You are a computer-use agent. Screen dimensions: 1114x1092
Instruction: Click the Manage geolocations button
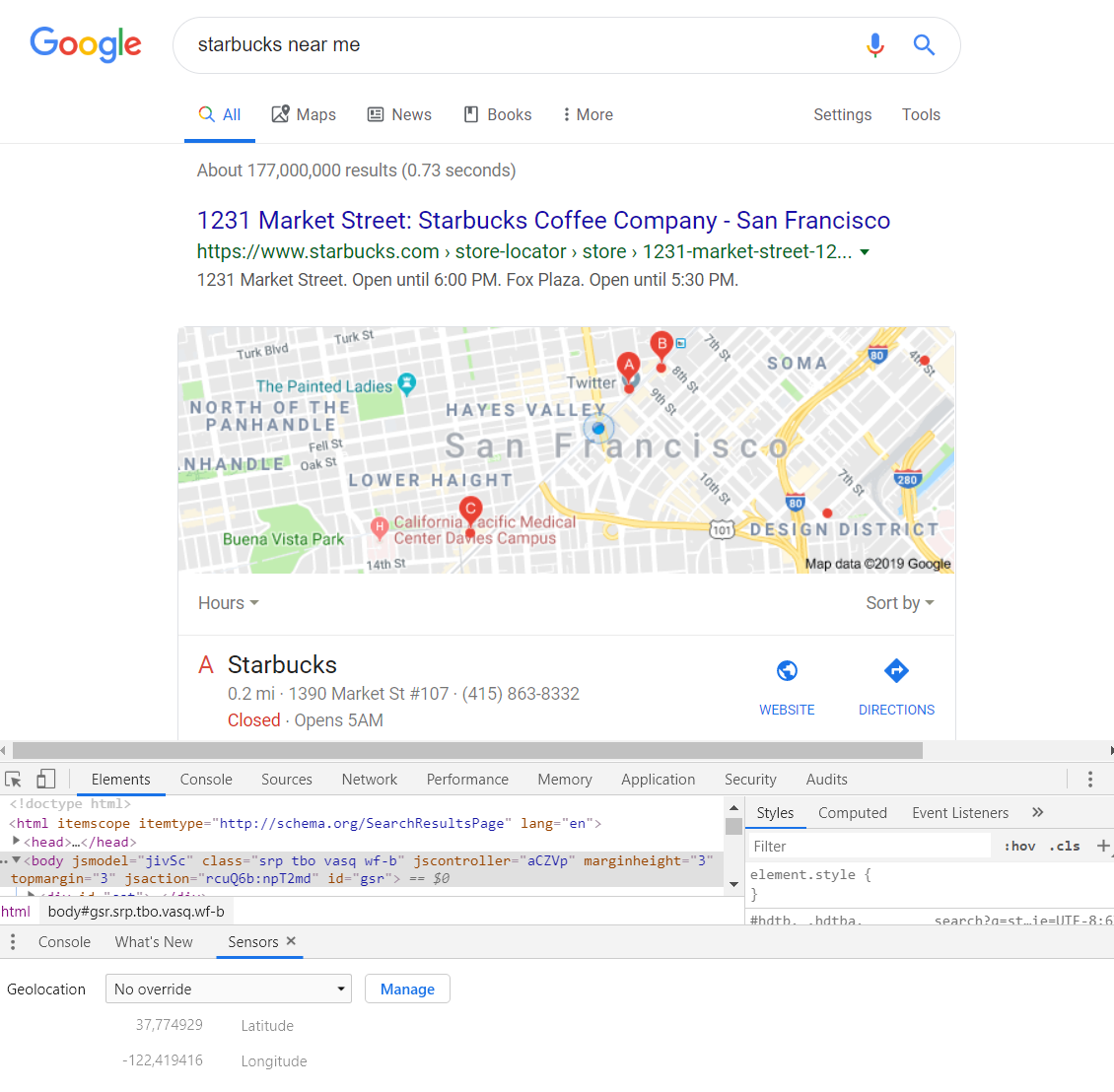click(407, 990)
